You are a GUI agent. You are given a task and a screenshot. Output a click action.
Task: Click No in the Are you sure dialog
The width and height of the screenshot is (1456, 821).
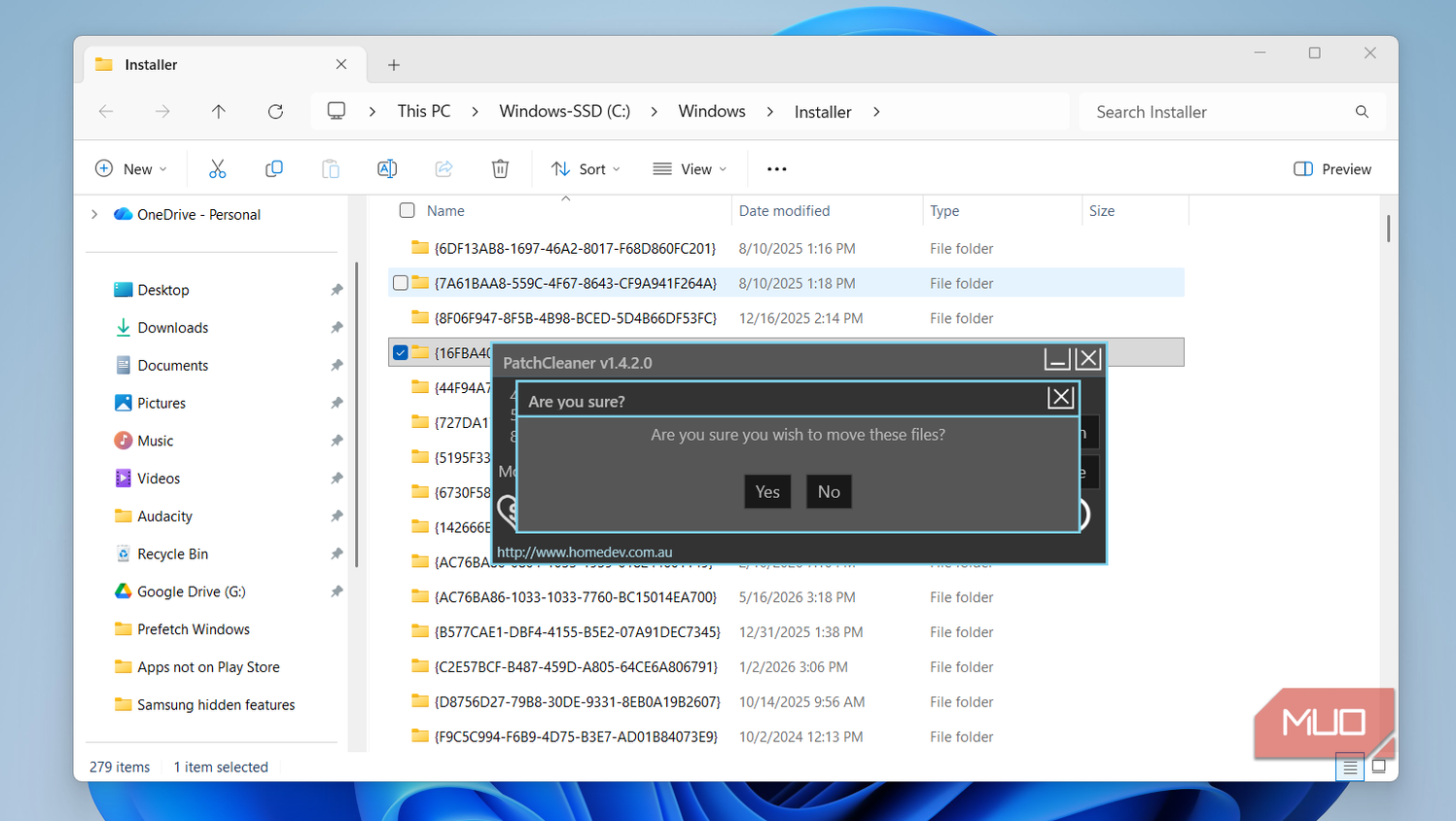pyautogui.click(x=829, y=492)
